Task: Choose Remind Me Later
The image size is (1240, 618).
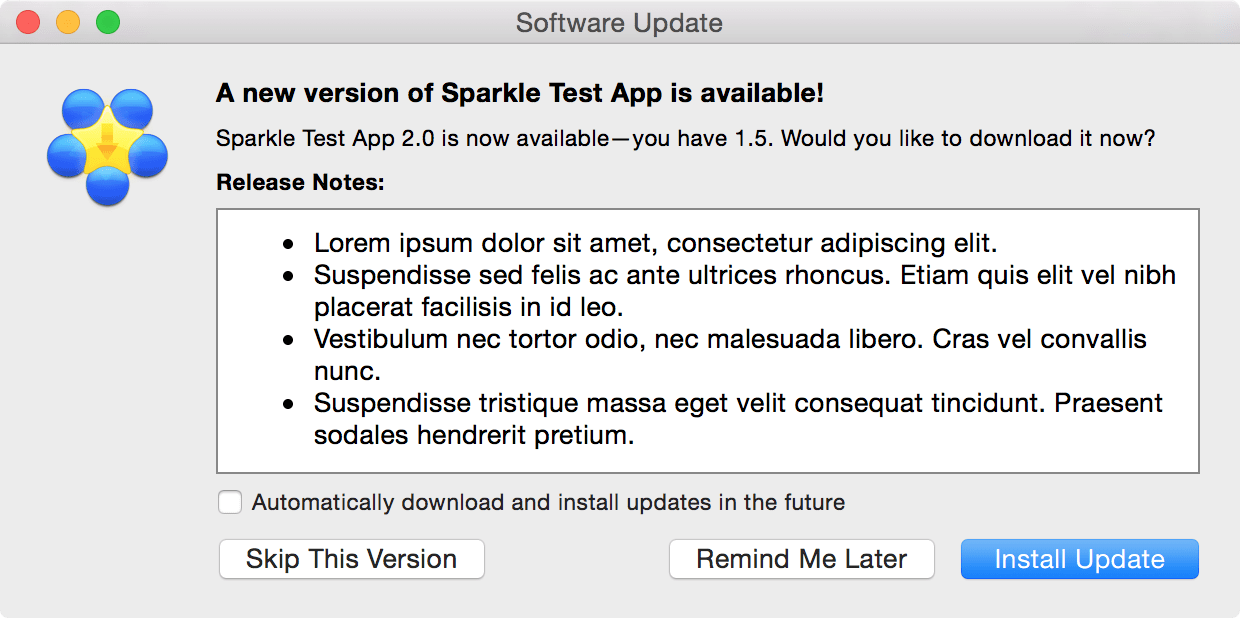Action: (801, 559)
